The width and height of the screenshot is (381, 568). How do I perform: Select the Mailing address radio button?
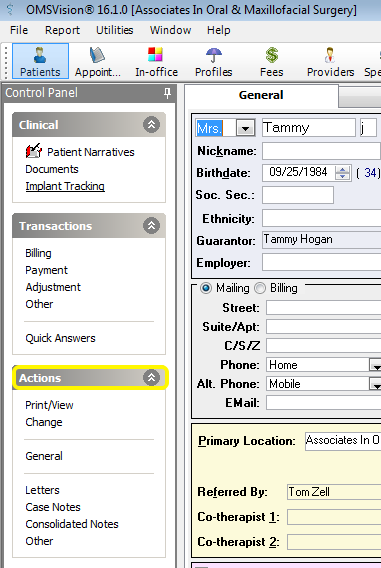(206, 288)
